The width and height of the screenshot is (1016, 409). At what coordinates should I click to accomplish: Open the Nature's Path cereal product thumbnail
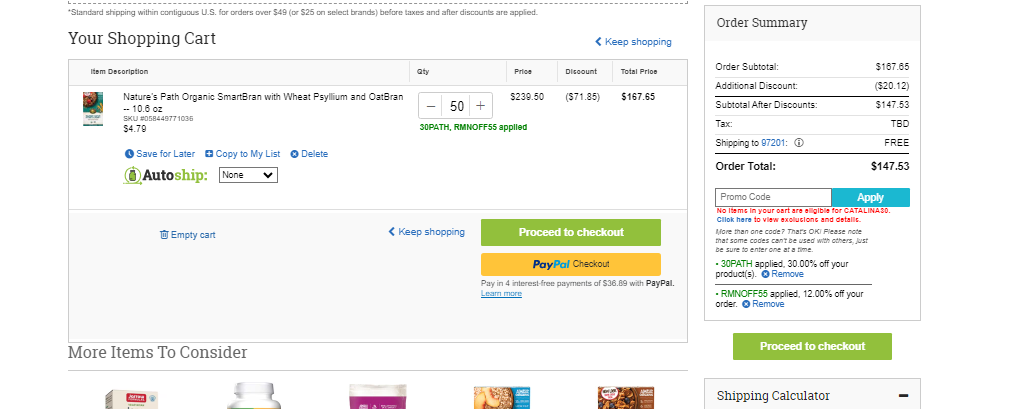click(x=93, y=109)
